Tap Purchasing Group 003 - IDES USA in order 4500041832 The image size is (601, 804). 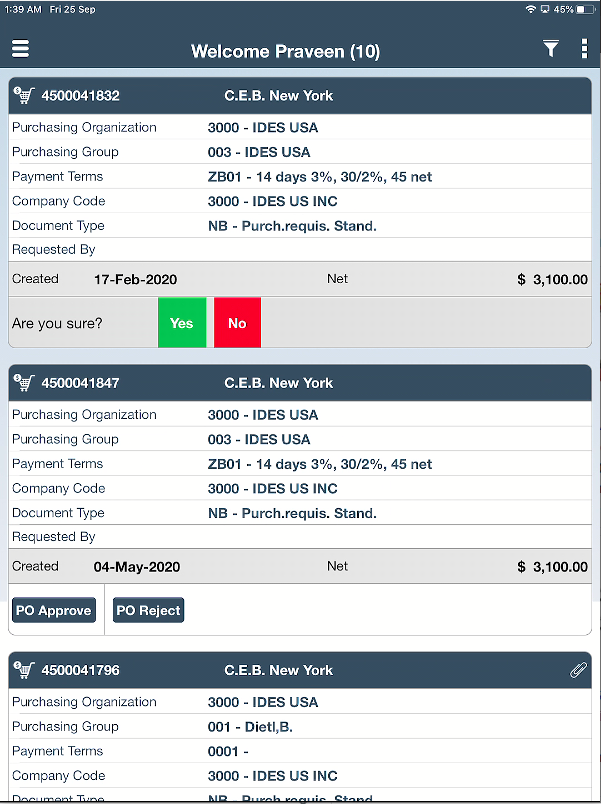click(x=259, y=152)
